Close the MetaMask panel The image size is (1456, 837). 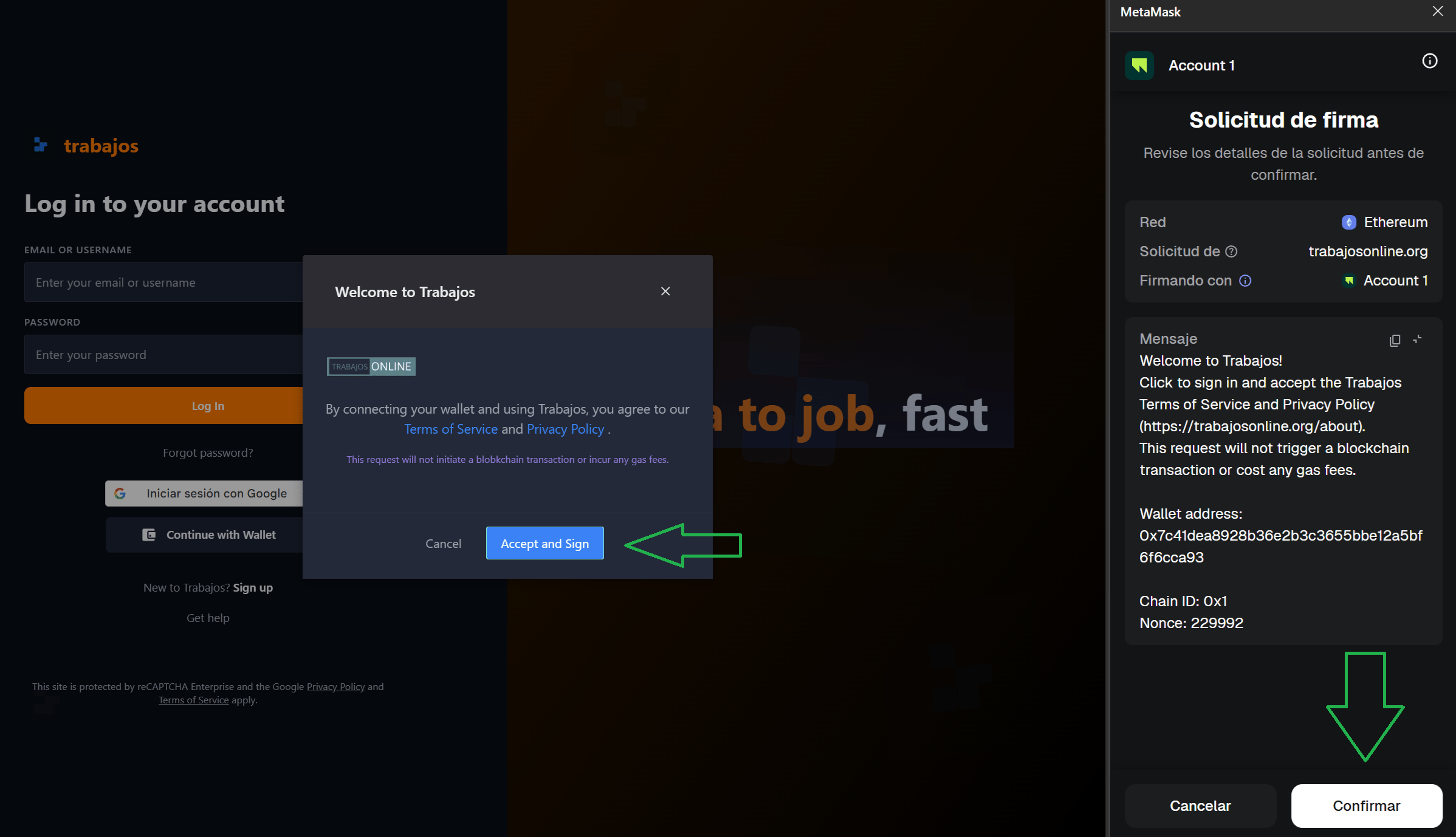point(1438,12)
